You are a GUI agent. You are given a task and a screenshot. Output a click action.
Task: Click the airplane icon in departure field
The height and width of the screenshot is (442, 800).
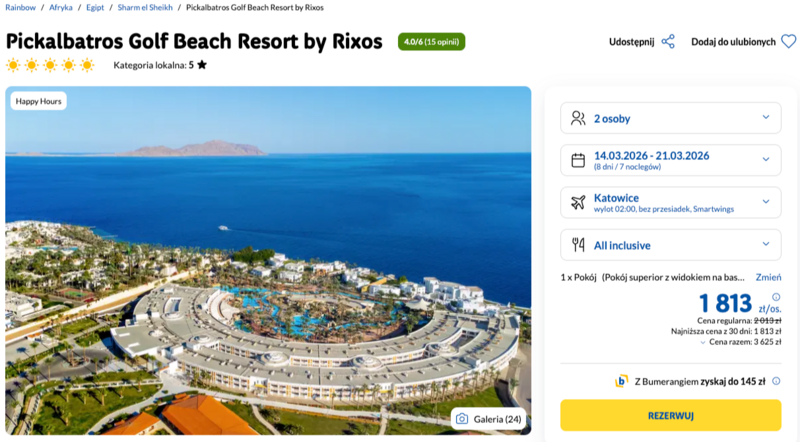coord(578,202)
